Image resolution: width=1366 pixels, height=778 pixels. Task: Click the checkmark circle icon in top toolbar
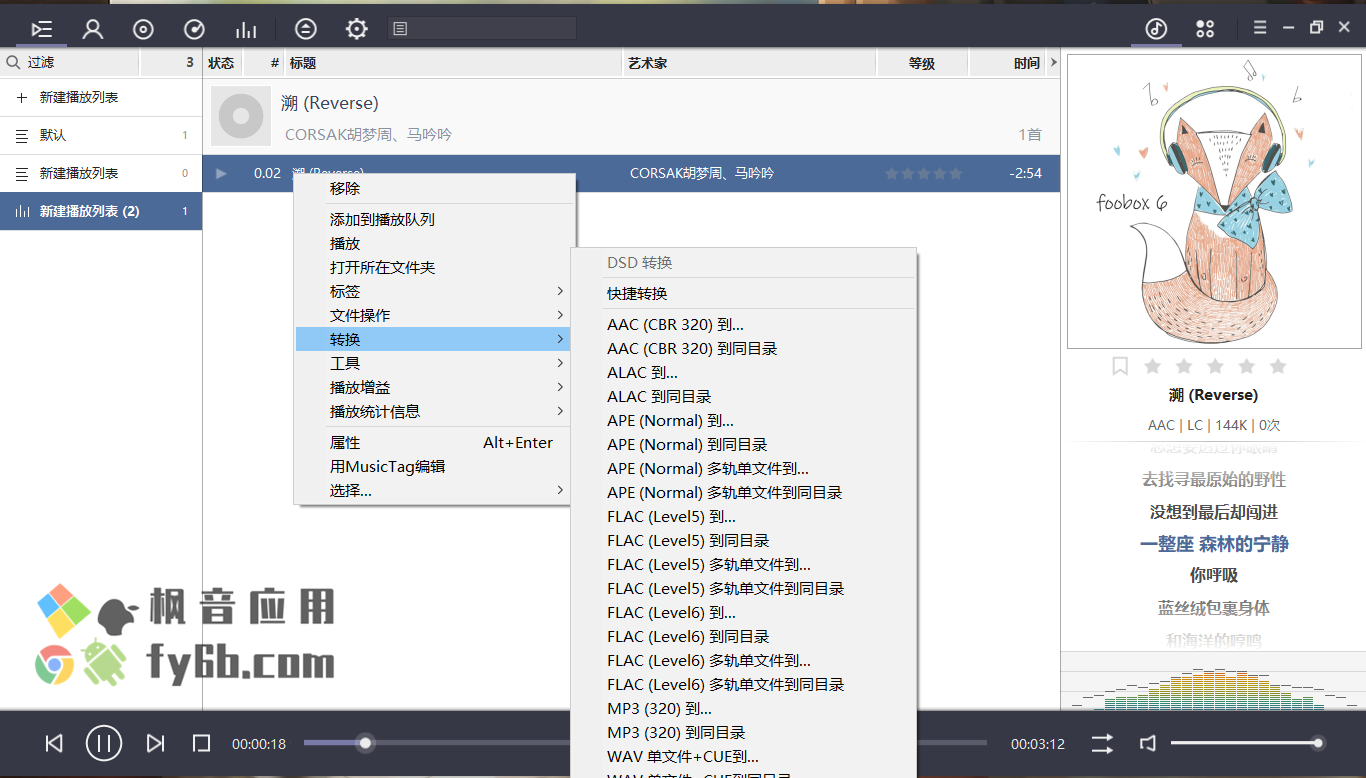coord(194,29)
